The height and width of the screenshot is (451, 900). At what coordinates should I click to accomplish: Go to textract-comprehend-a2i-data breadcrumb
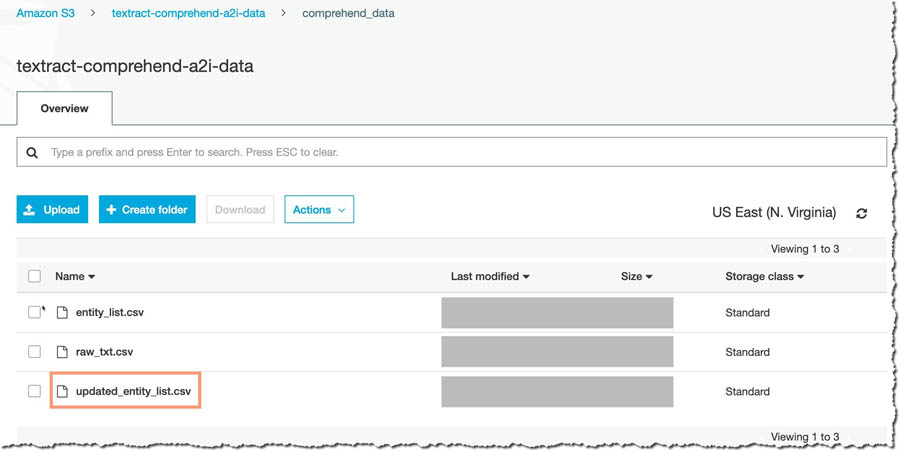click(x=188, y=13)
